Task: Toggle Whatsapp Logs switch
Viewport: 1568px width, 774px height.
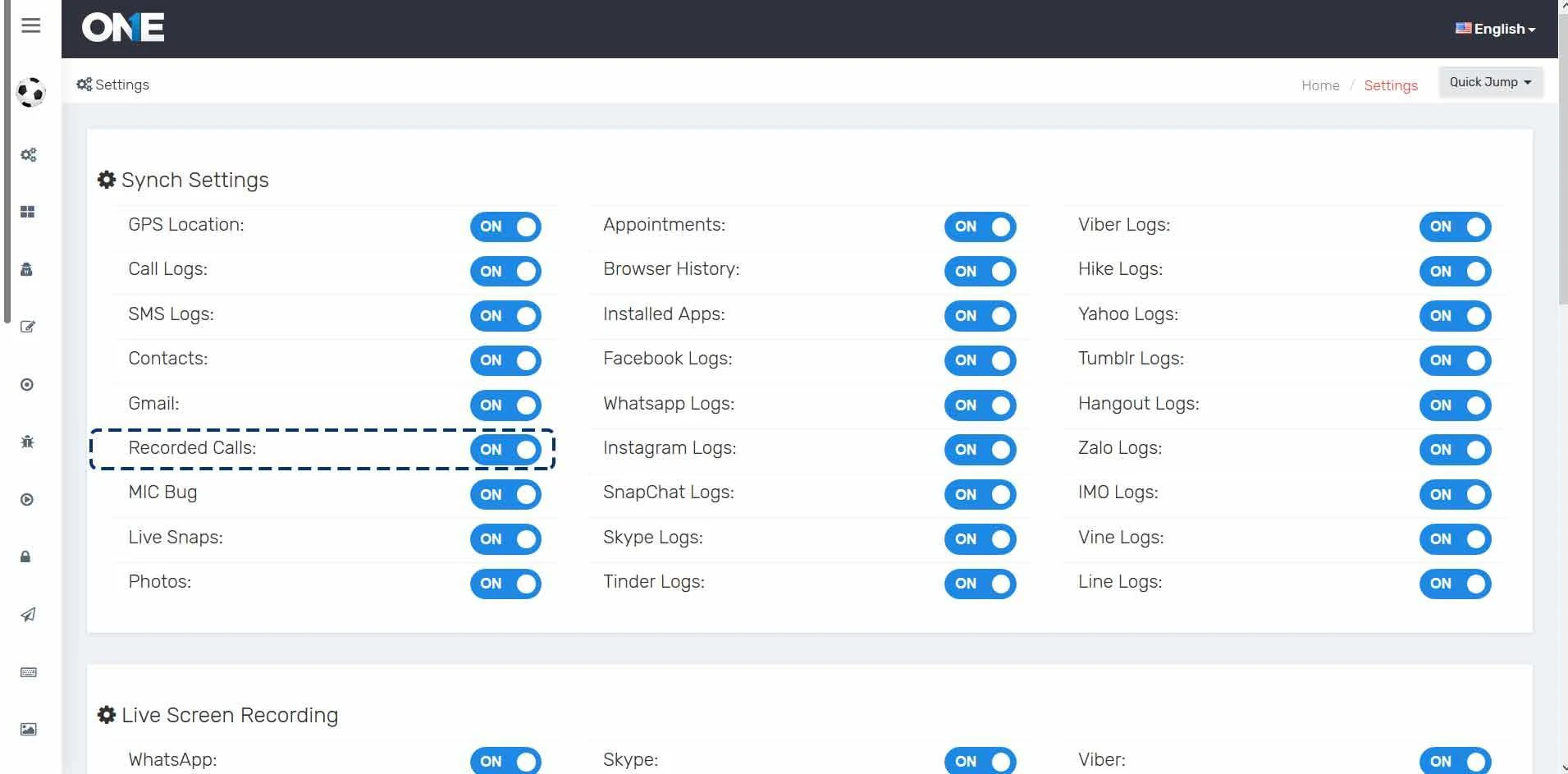Action: pyautogui.click(x=980, y=405)
